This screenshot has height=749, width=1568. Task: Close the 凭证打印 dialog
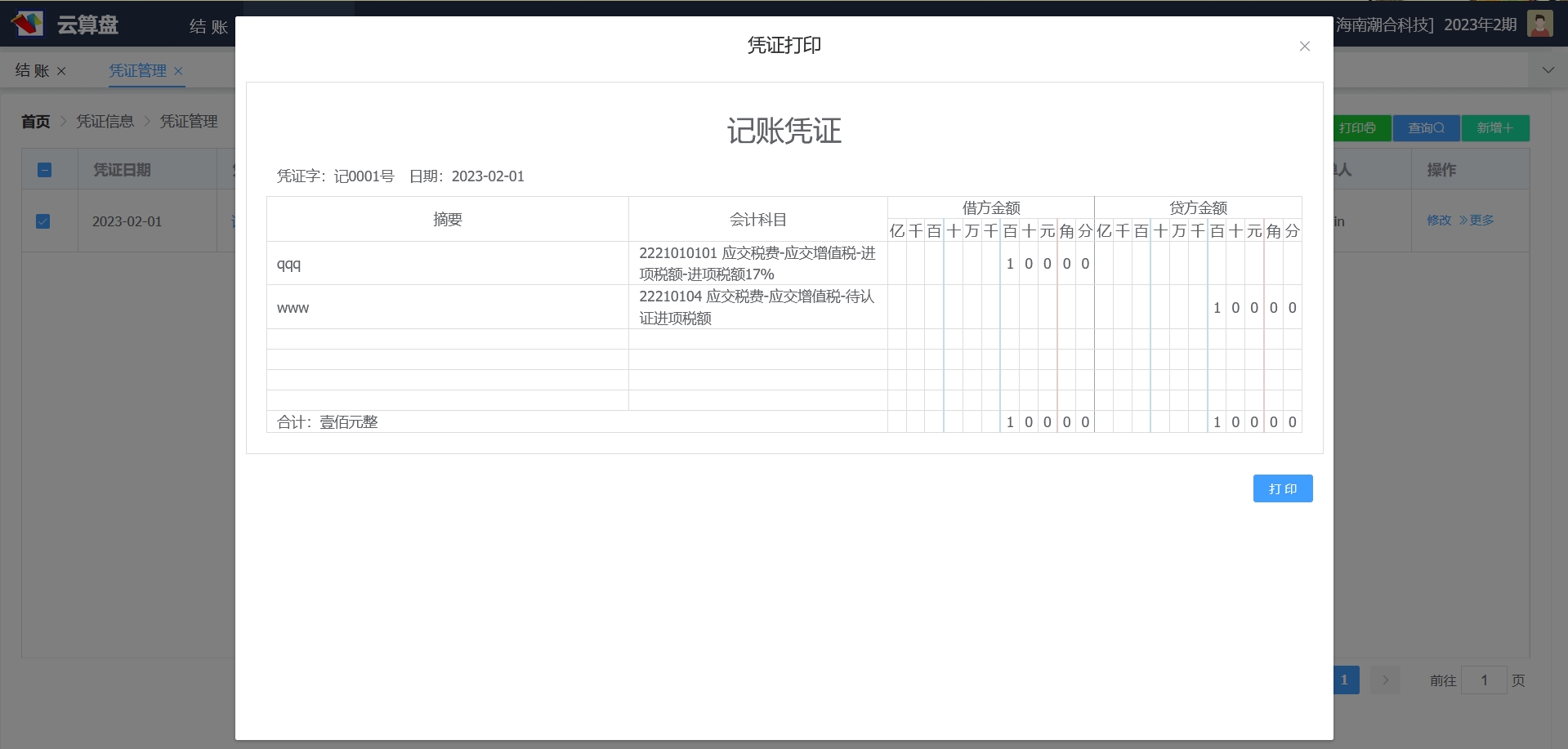(1304, 47)
